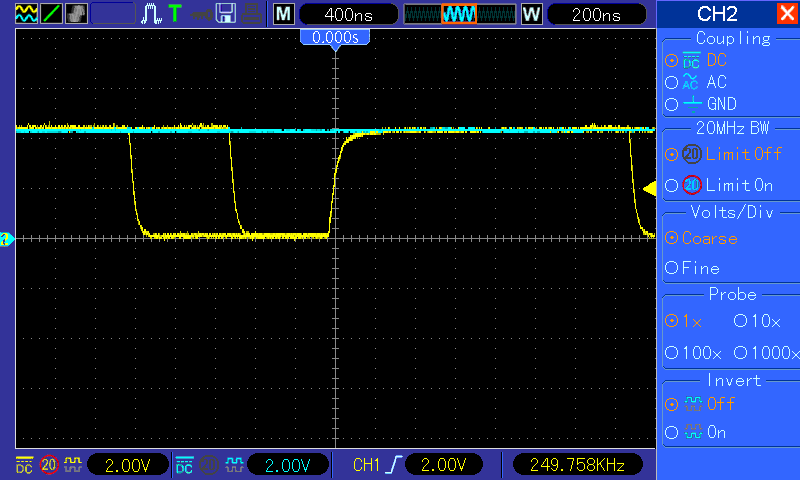The image size is (800, 480).
Task: Click the CH2 ground reference marker
Action: point(7,239)
